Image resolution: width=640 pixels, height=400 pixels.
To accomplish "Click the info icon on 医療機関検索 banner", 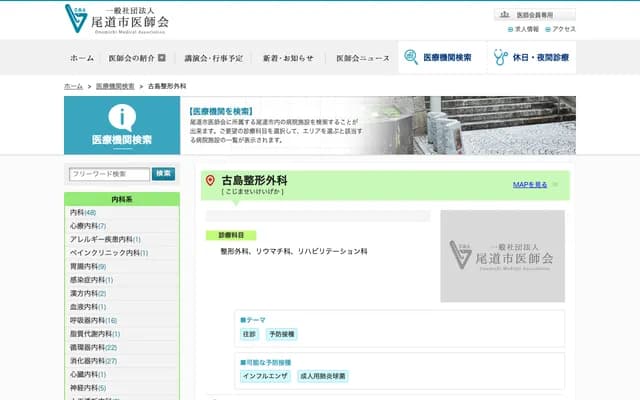I will coord(122,116).
